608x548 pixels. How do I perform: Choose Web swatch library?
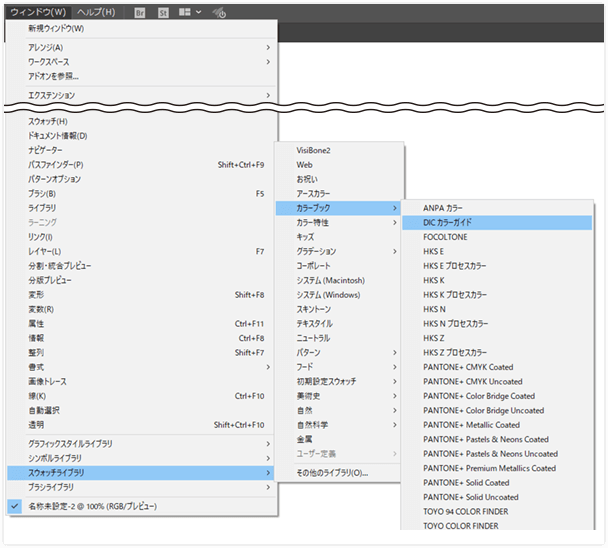click(338, 164)
